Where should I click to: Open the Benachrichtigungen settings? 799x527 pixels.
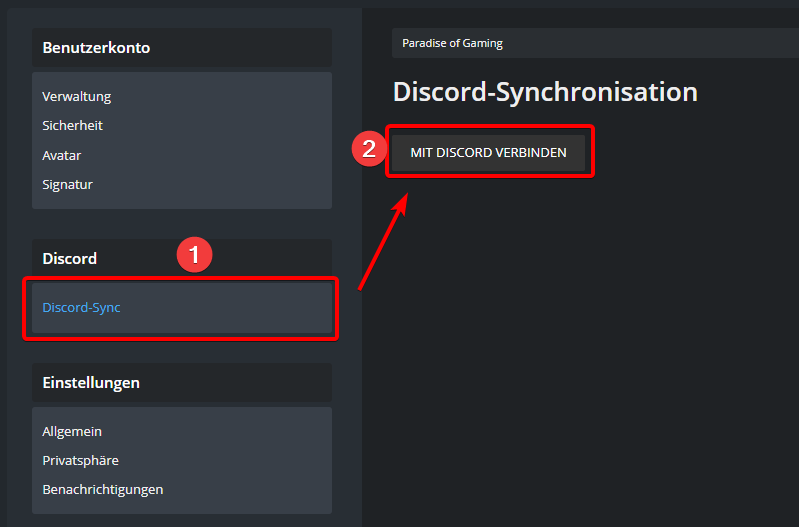(102, 490)
